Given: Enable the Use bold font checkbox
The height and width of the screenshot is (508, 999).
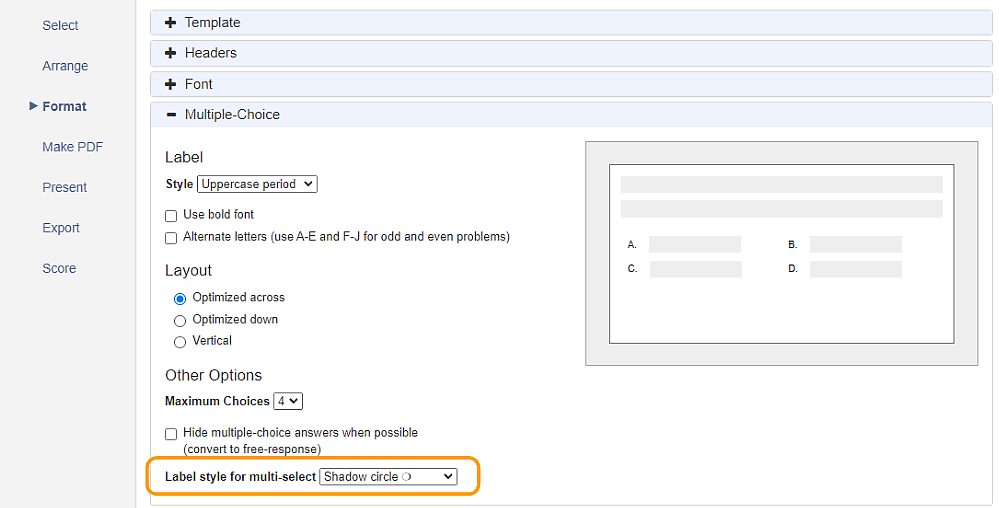Looking at the screenshot, I should point(171,215).
